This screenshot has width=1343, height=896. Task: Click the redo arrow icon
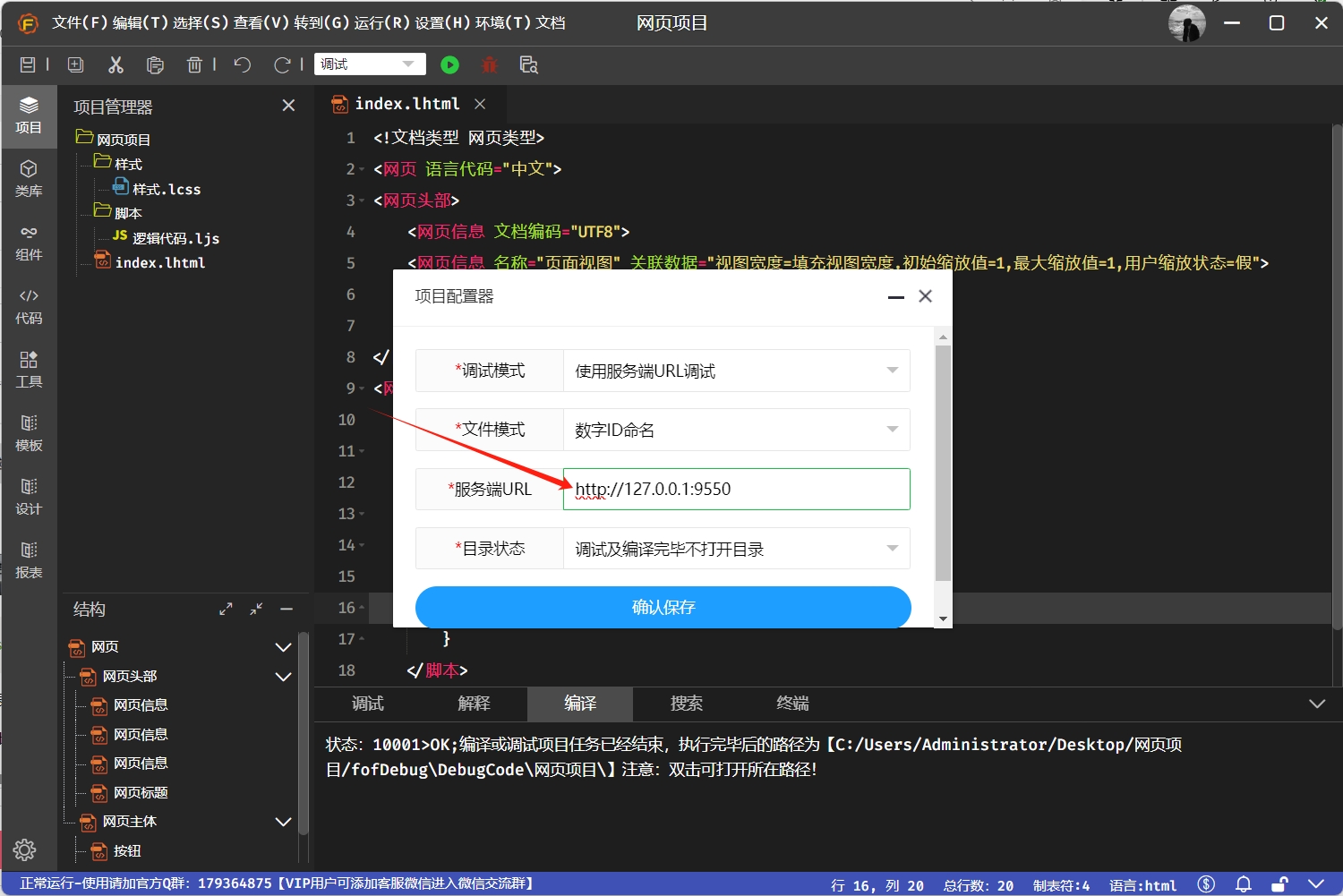pos(282,64)
